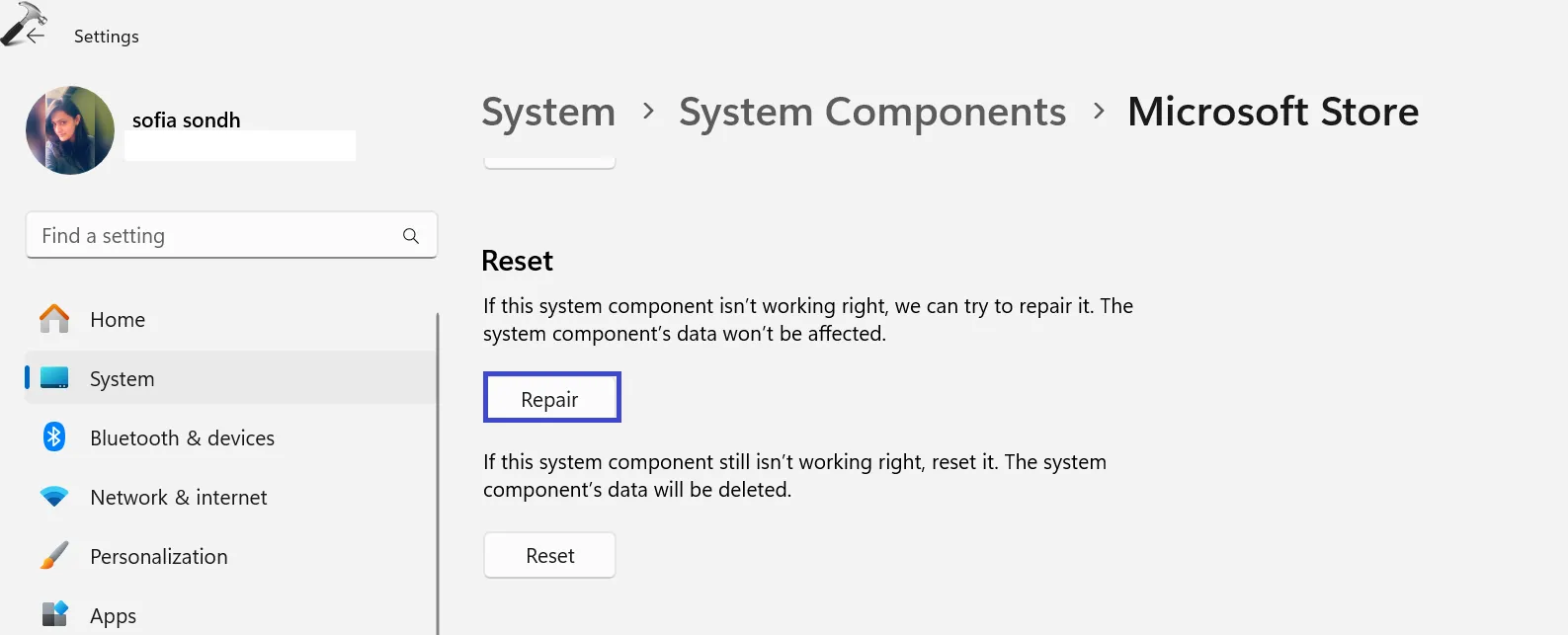
Task: Type in the Find a setting field
Action: click(x=217, y=236)
